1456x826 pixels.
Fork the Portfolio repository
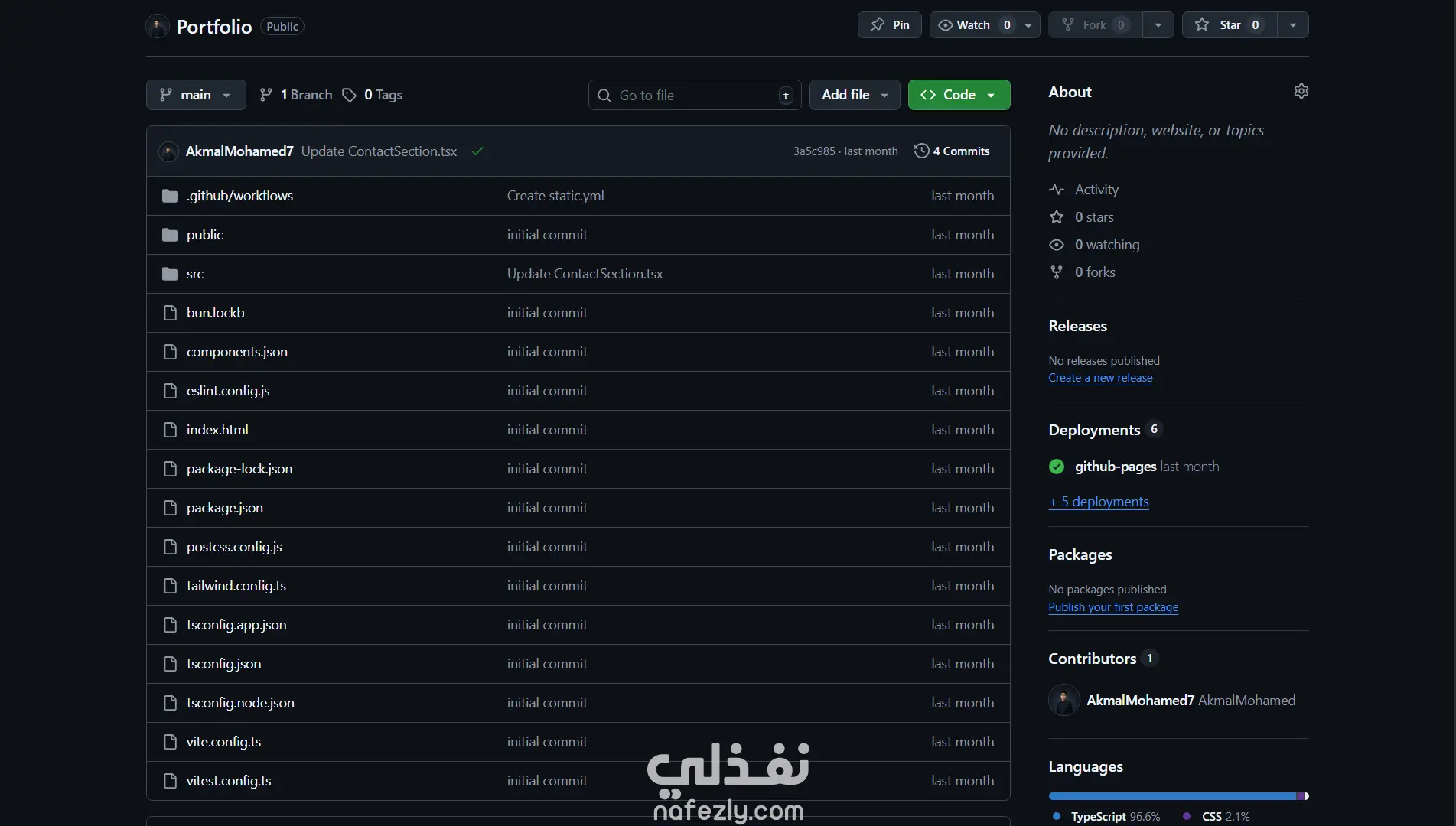coord(1096,25)
